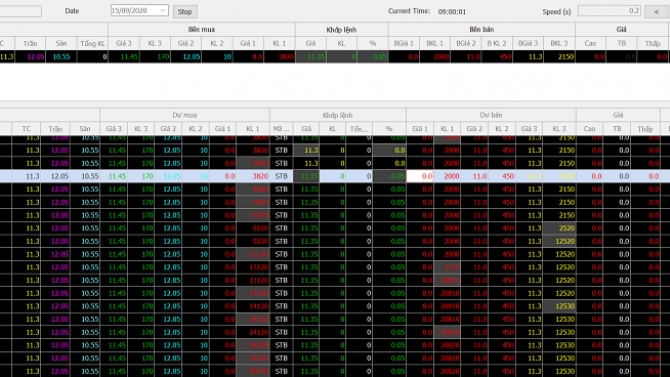670x377 pixels.
Task: Click the Stop button
Action: coord(185,12)
